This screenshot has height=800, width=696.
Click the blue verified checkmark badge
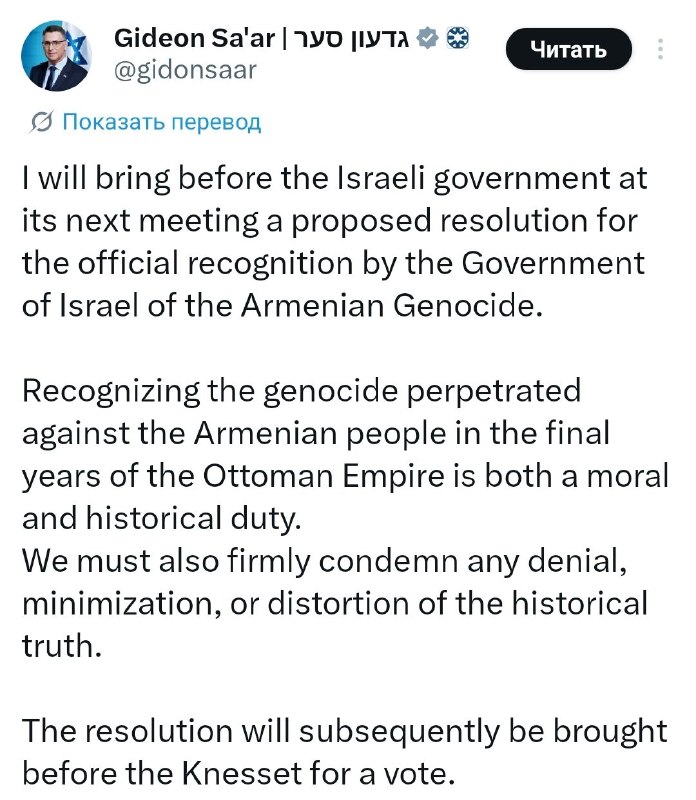(428, 38)
